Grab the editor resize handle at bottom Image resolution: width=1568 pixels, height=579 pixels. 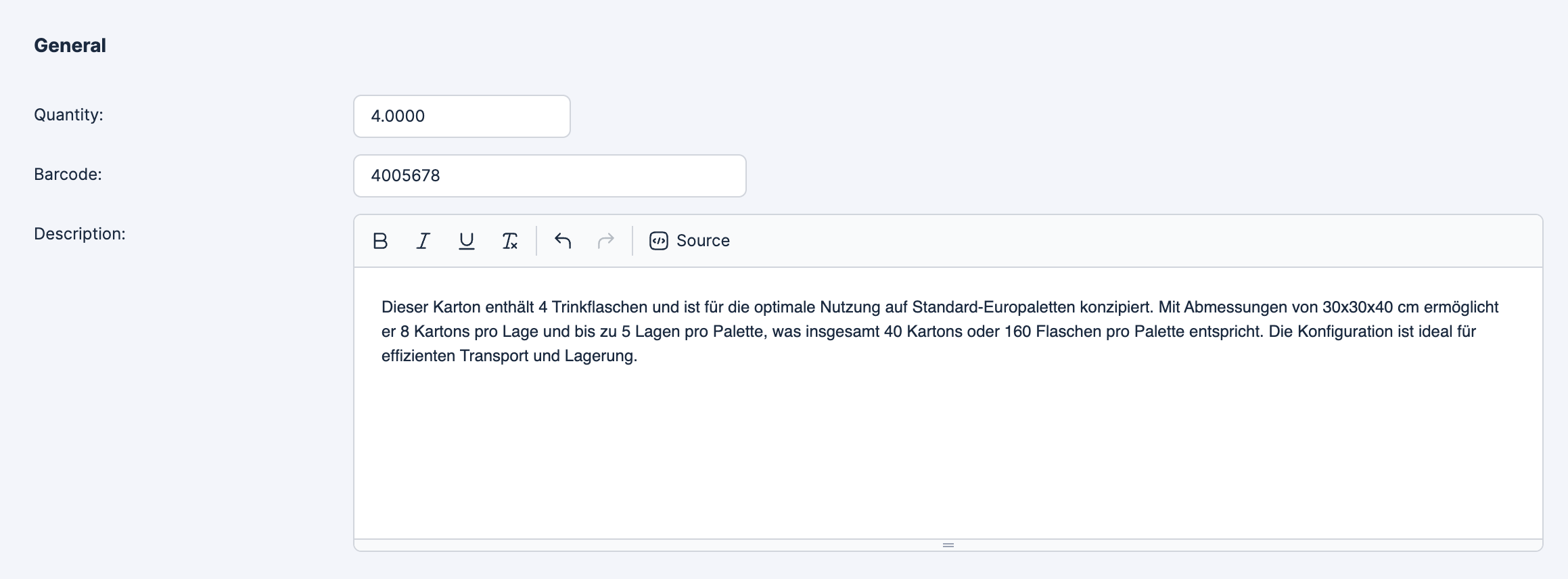(x=948, y=545)
